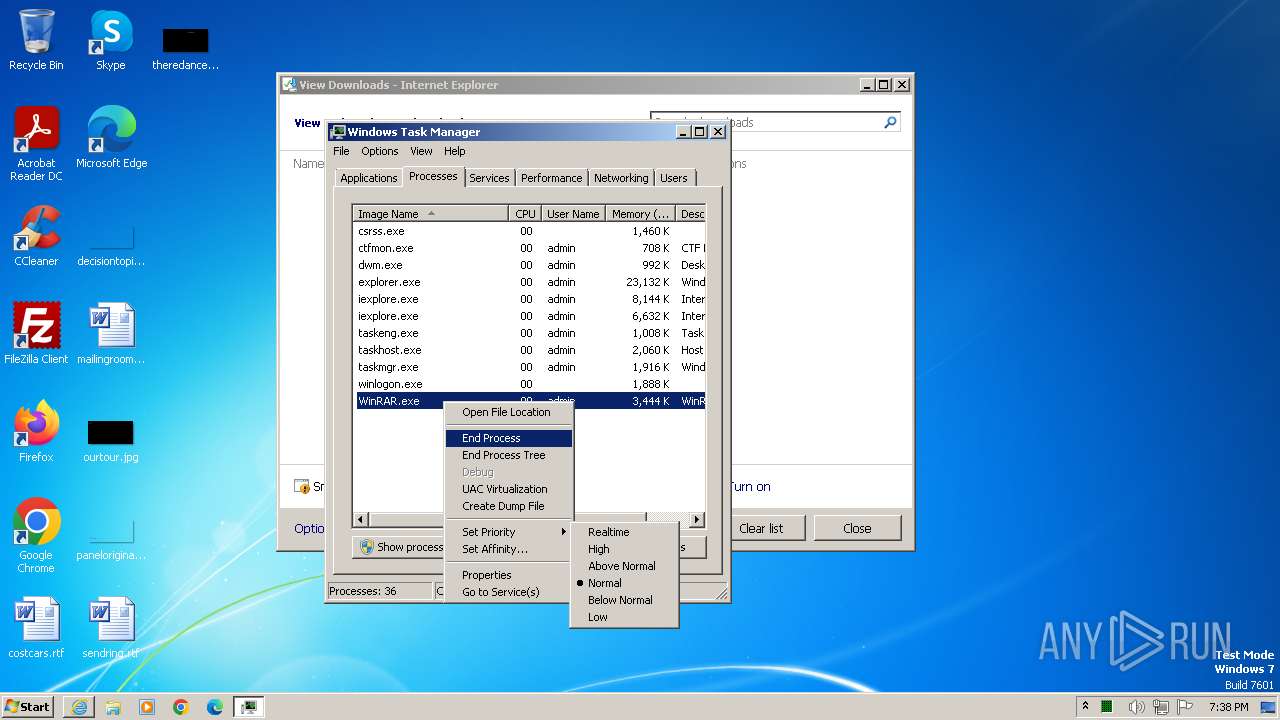Select Low priority
Screen dimensions: 1280x720
[624, 617]
